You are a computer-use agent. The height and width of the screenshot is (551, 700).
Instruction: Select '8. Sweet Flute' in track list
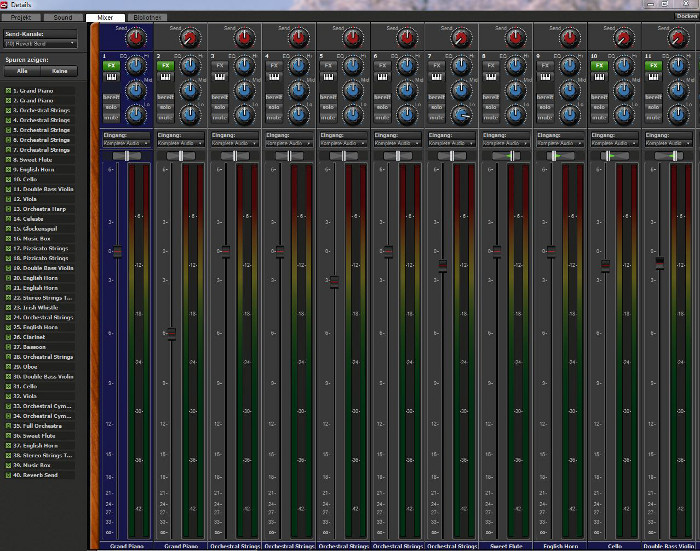click(33, 160)
